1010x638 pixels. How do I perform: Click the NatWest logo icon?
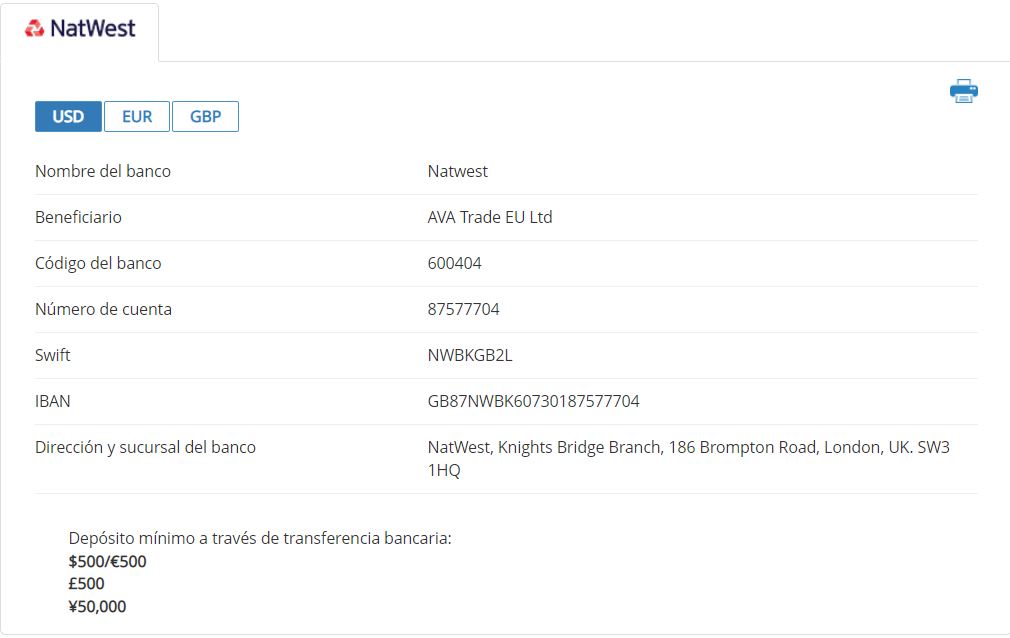tap(34, 29)
